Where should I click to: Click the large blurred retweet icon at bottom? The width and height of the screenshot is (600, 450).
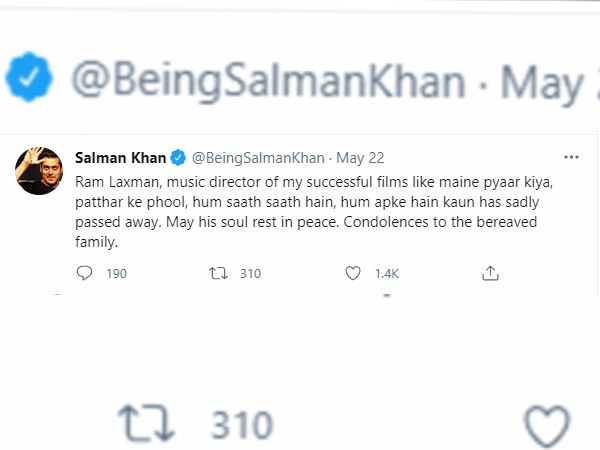(x=146, y=426)
